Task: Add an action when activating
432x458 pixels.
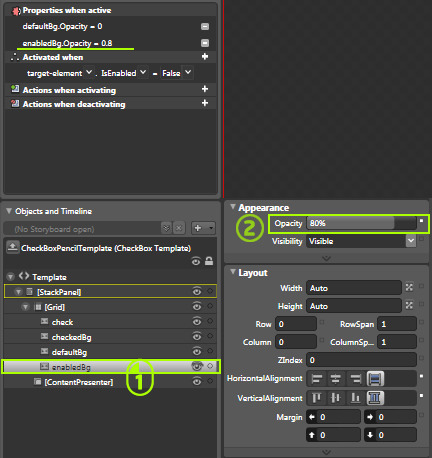Action: (x=205, y=89)
